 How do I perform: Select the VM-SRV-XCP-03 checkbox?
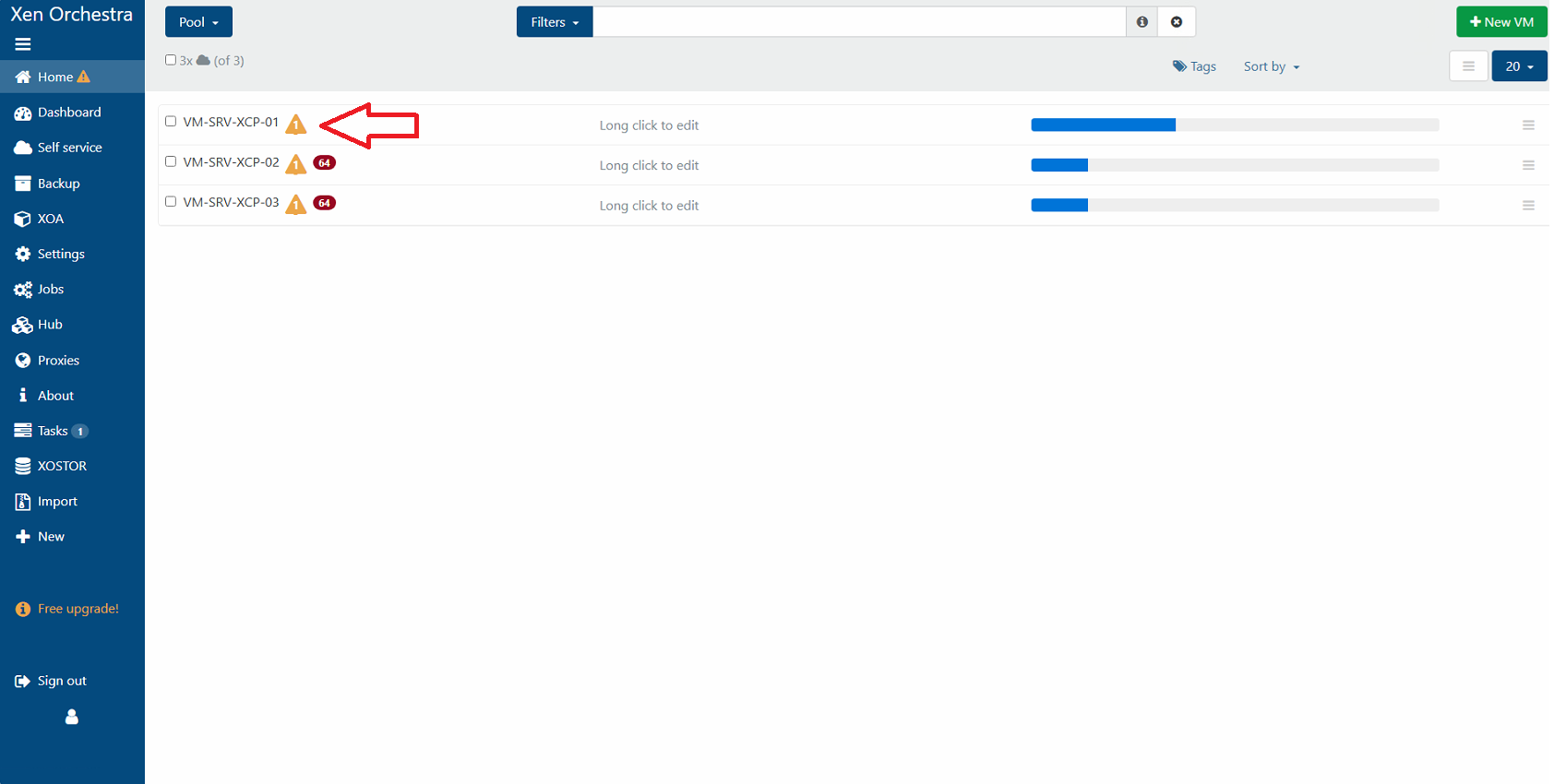coord(171,201)
